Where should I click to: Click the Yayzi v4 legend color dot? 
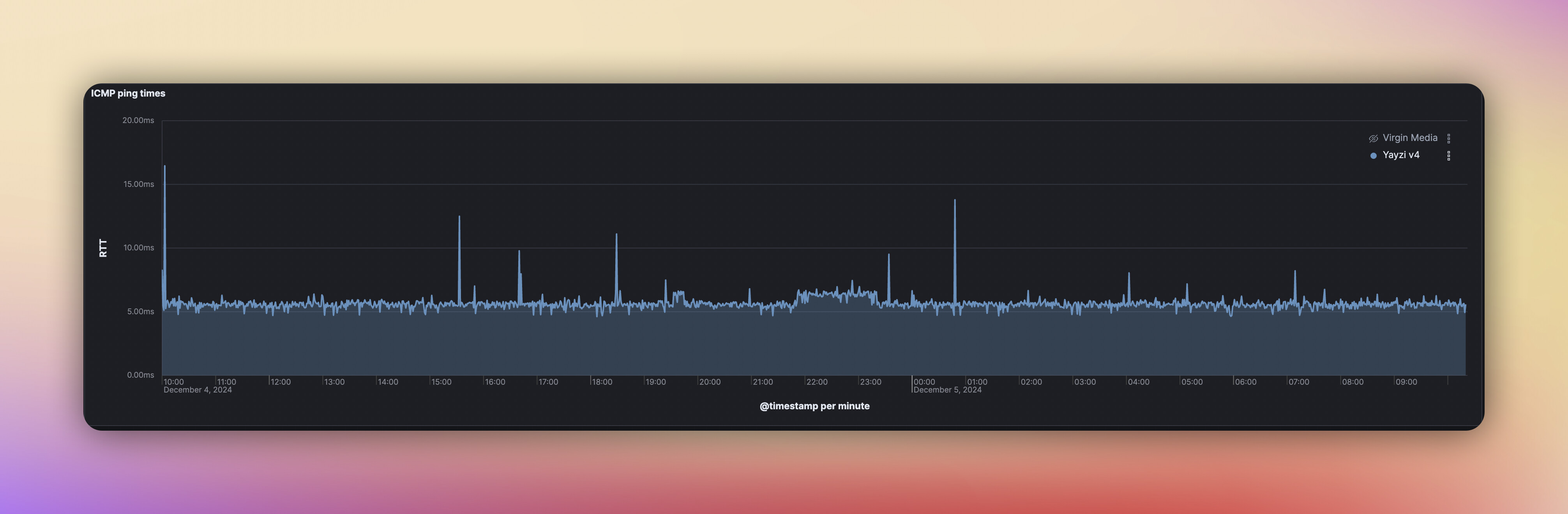[x=1373, y=156]
